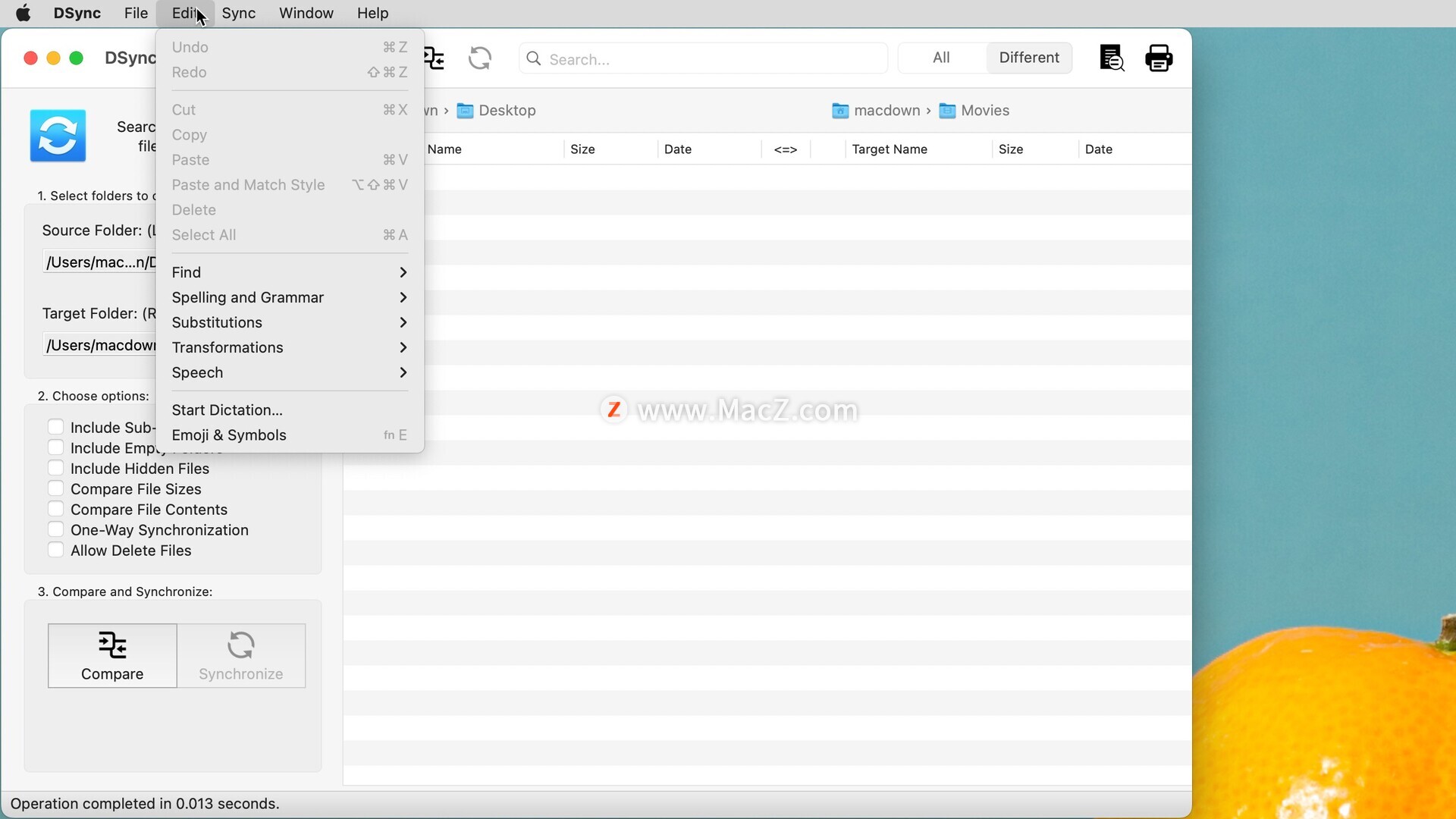Choose Start Dictation... menu item

click(x=290, y=410)
